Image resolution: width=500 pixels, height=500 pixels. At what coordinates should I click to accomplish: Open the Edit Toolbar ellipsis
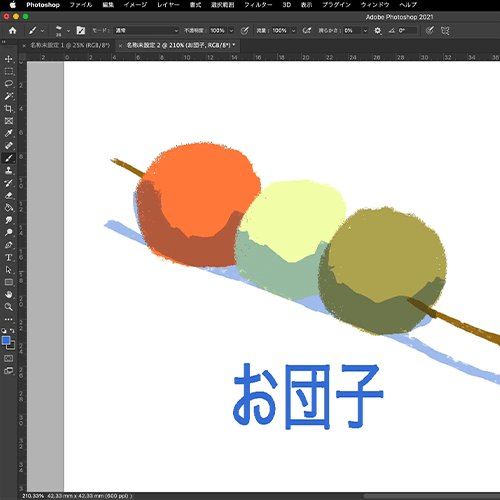tap(9, 319)
